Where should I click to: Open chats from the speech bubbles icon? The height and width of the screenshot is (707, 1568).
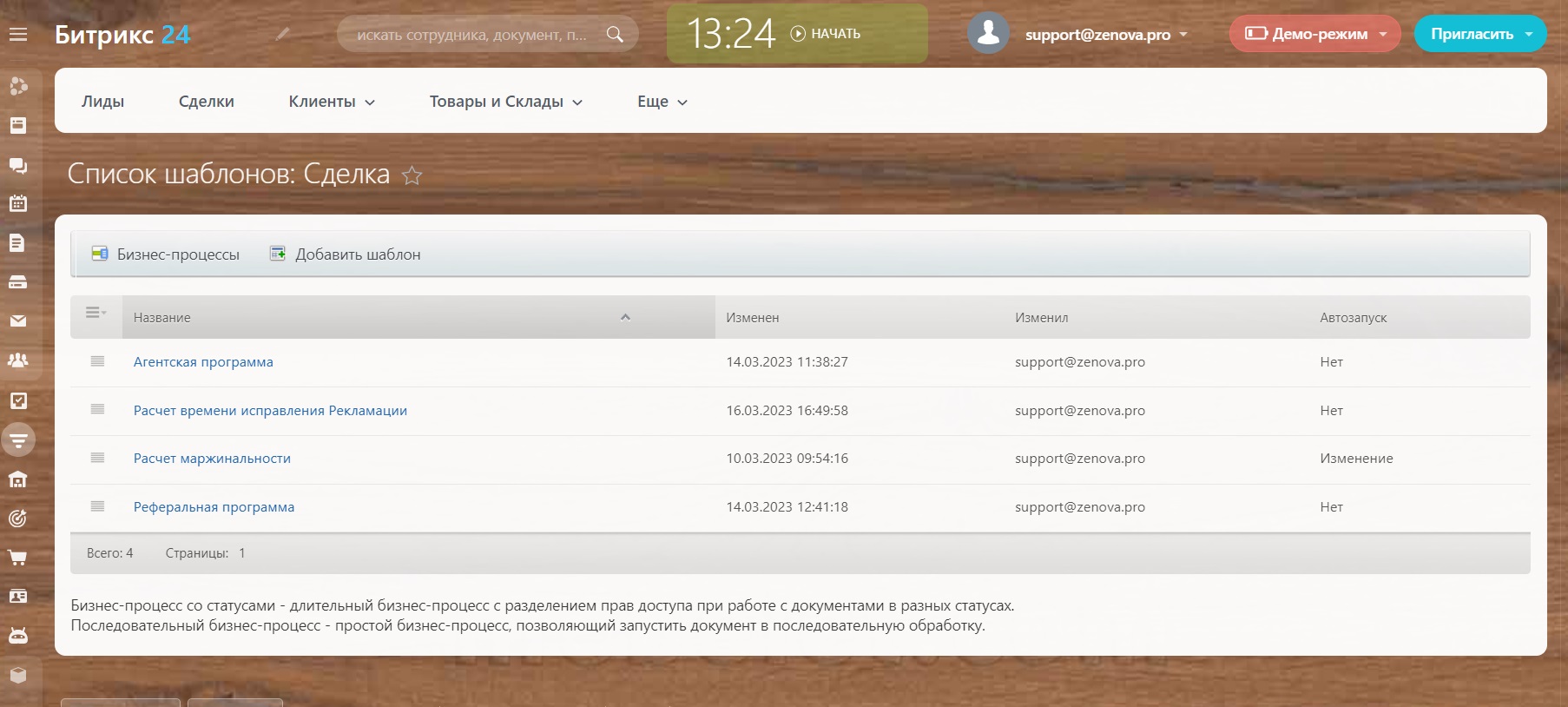(18, 165)
